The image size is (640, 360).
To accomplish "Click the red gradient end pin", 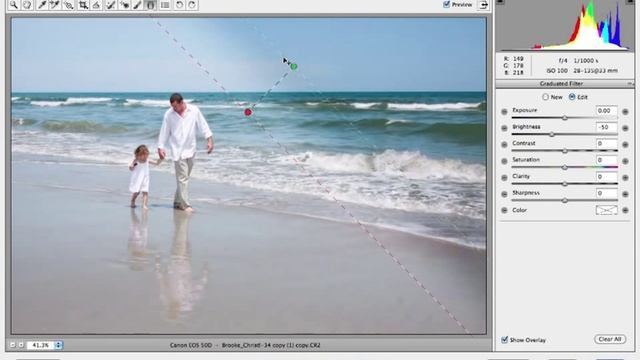I will pyautogui.click(x=248, y=112).
